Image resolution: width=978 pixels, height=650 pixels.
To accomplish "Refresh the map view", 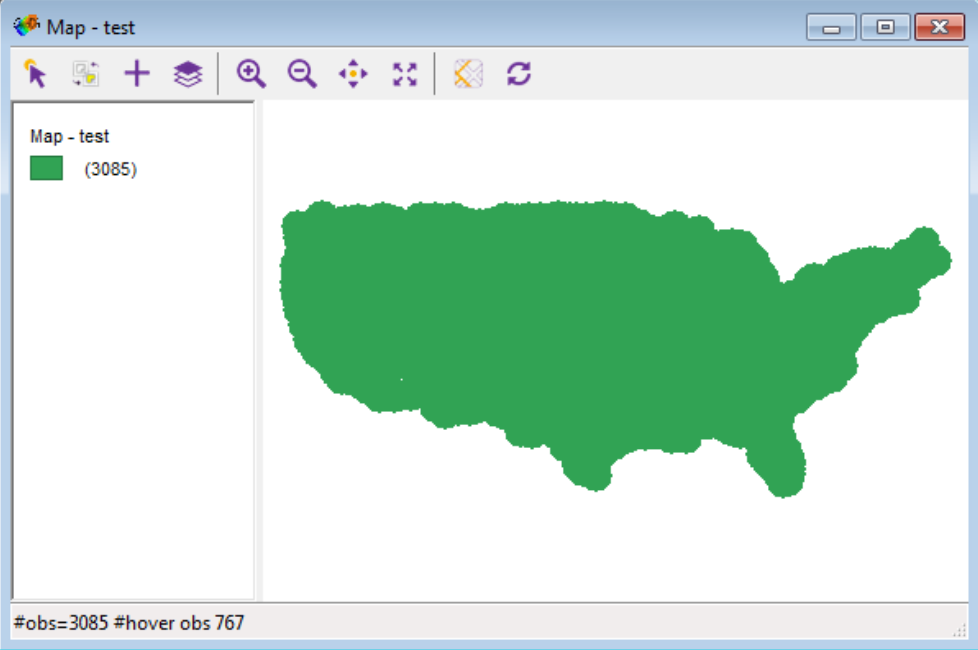I will tap(518, 72).
